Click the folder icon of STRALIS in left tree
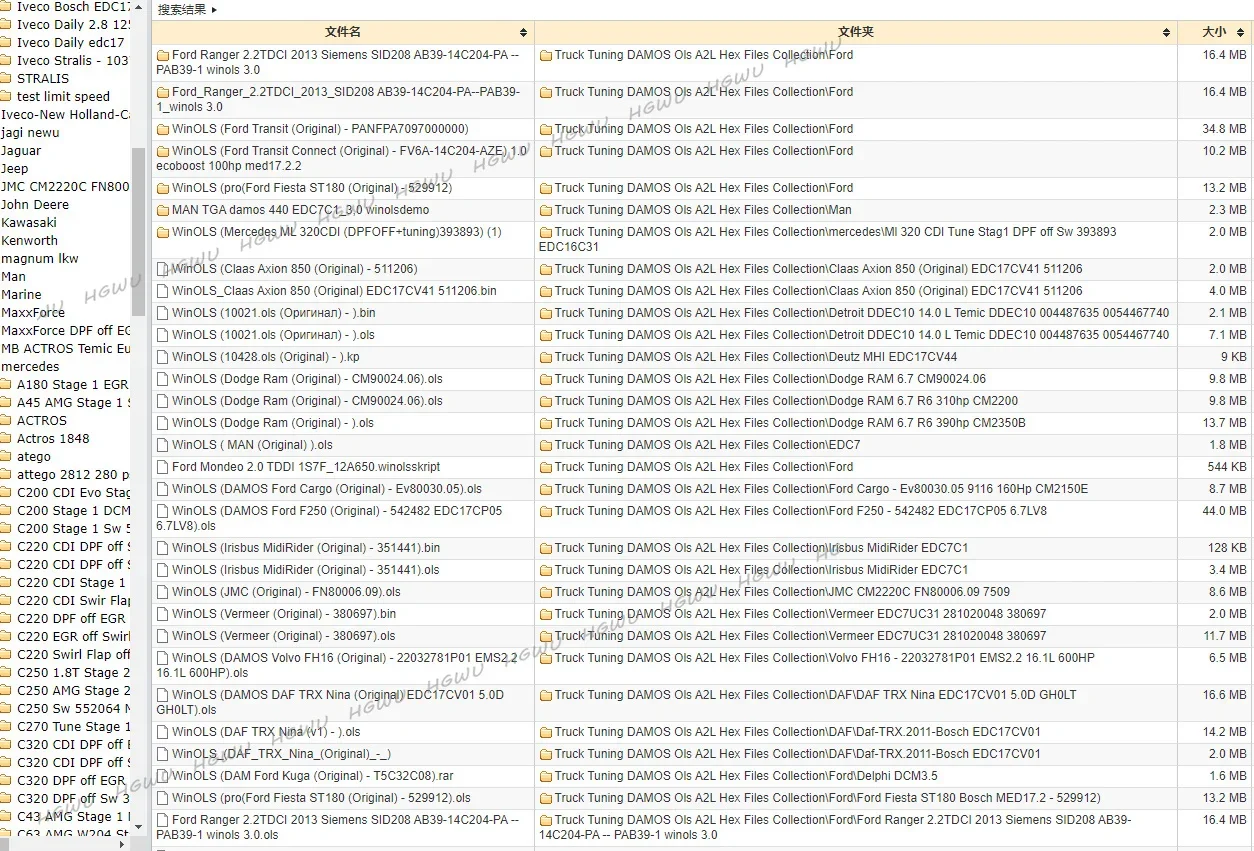 pos(6,78)
